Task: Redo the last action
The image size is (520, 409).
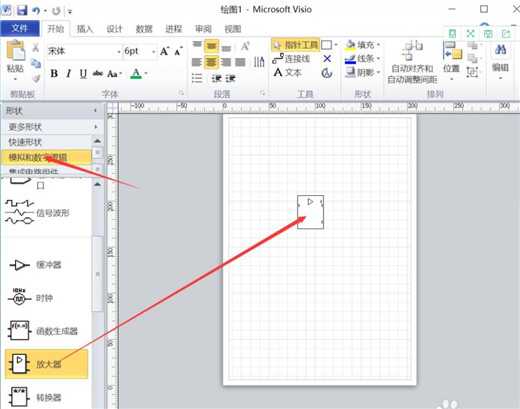Action: coord(56,11)
